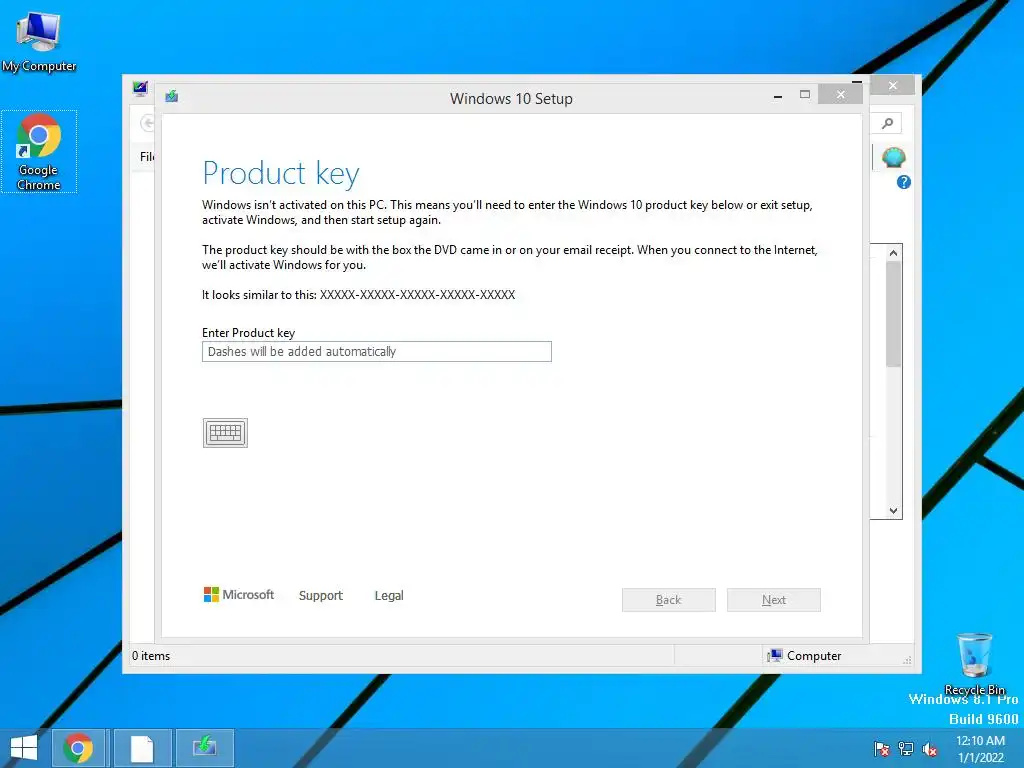
Task: Click the blue help icon in Explorer
Action: [904, 182]
